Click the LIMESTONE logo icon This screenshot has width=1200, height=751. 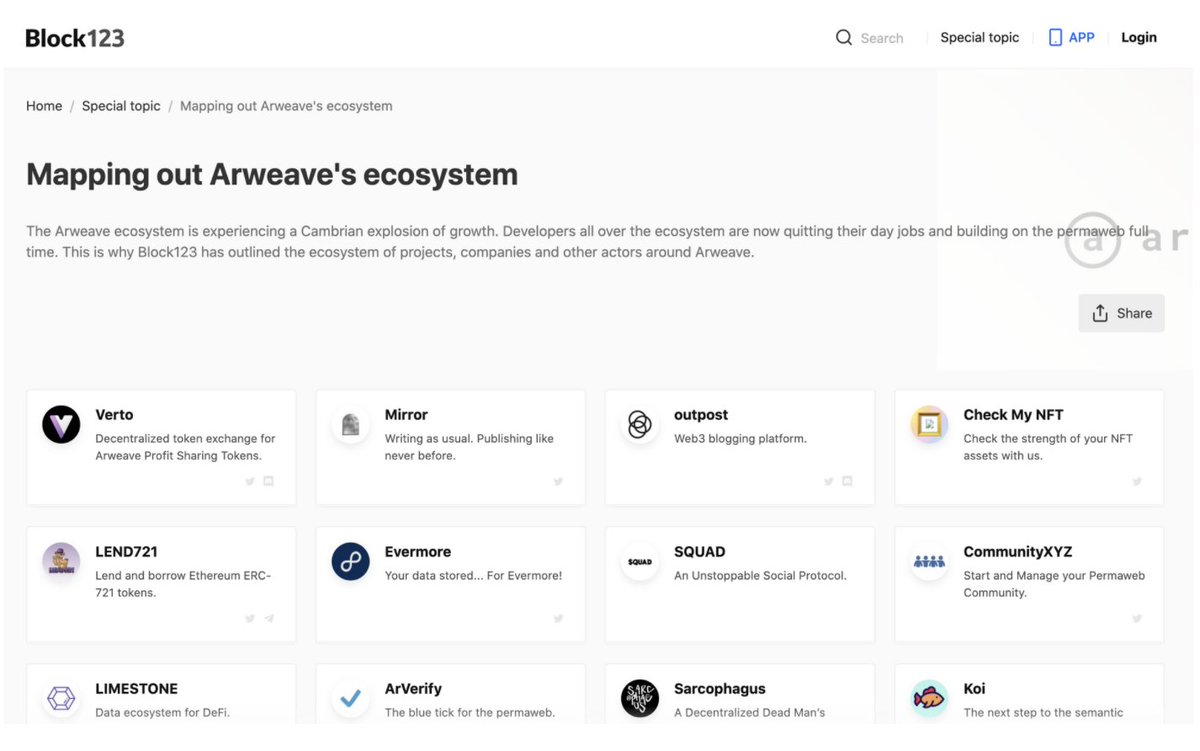[61, 699]
